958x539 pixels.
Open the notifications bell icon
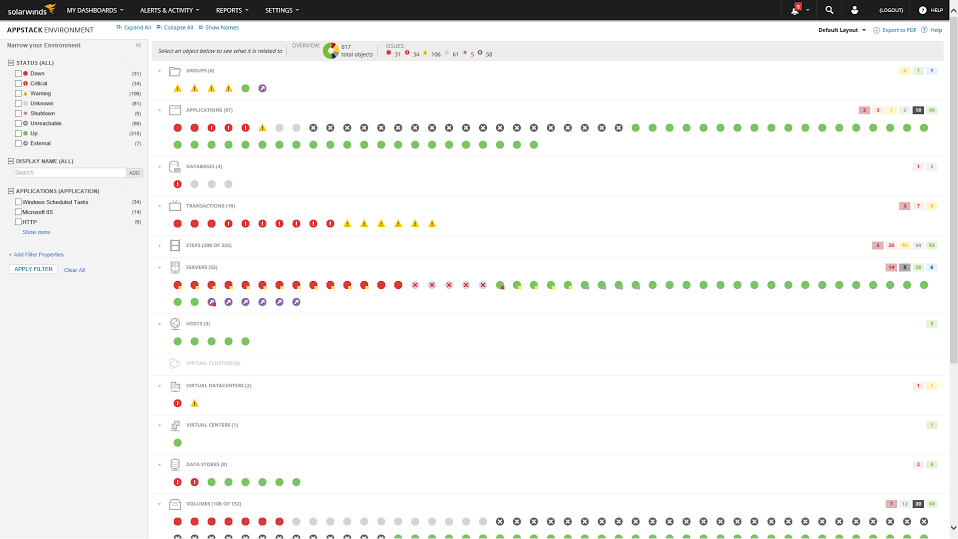[795, 10]
